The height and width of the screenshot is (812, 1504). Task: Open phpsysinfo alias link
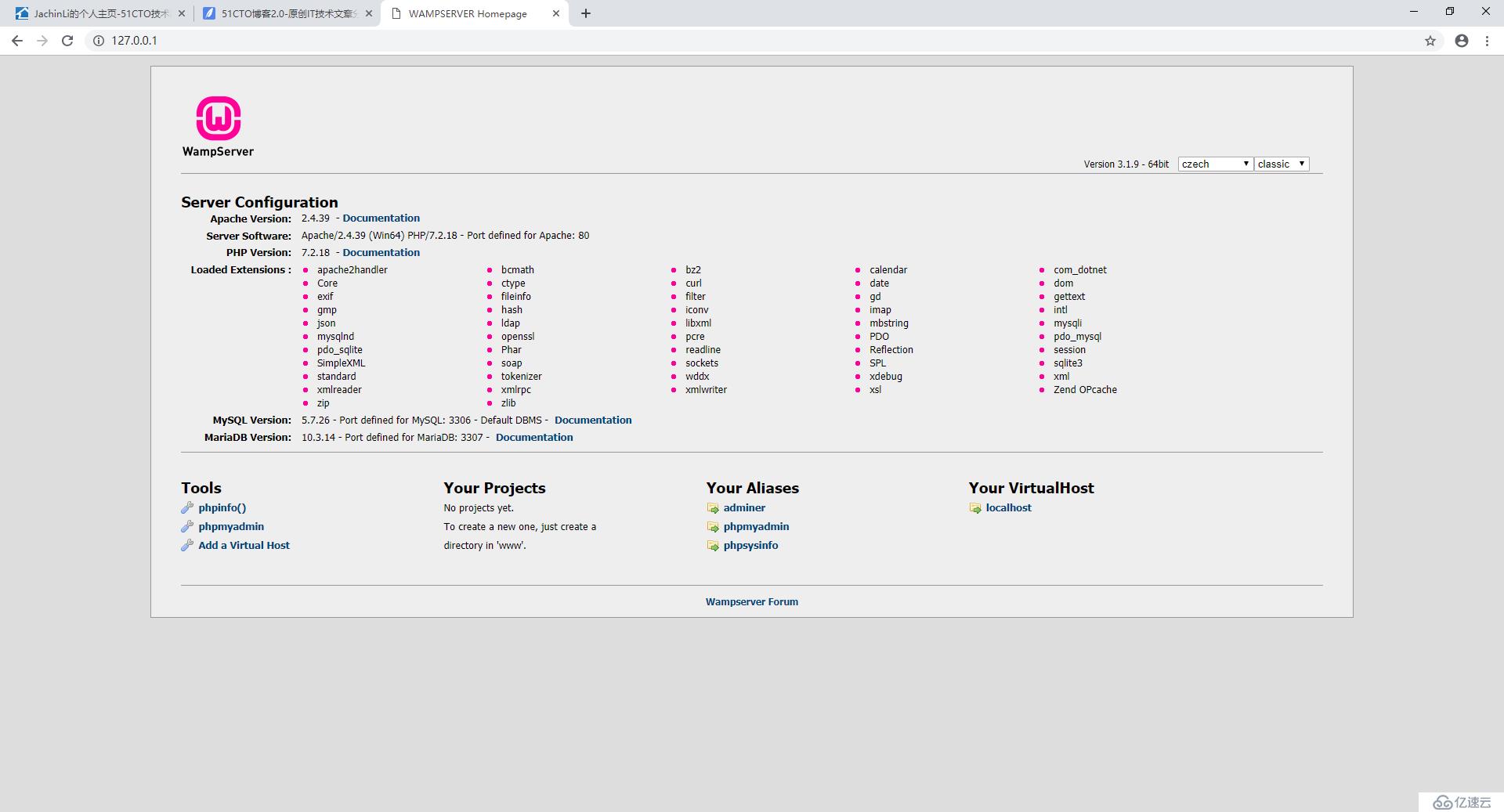point(751,545)
